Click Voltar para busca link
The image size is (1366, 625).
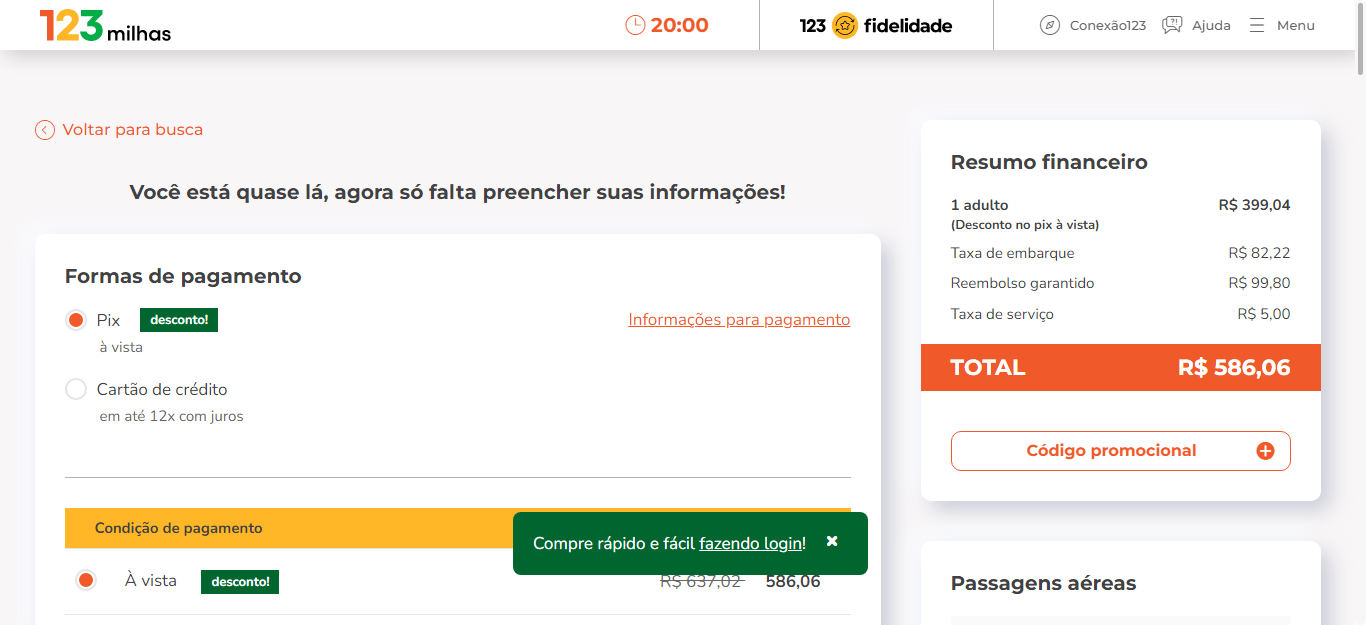(x=133, y=130)
